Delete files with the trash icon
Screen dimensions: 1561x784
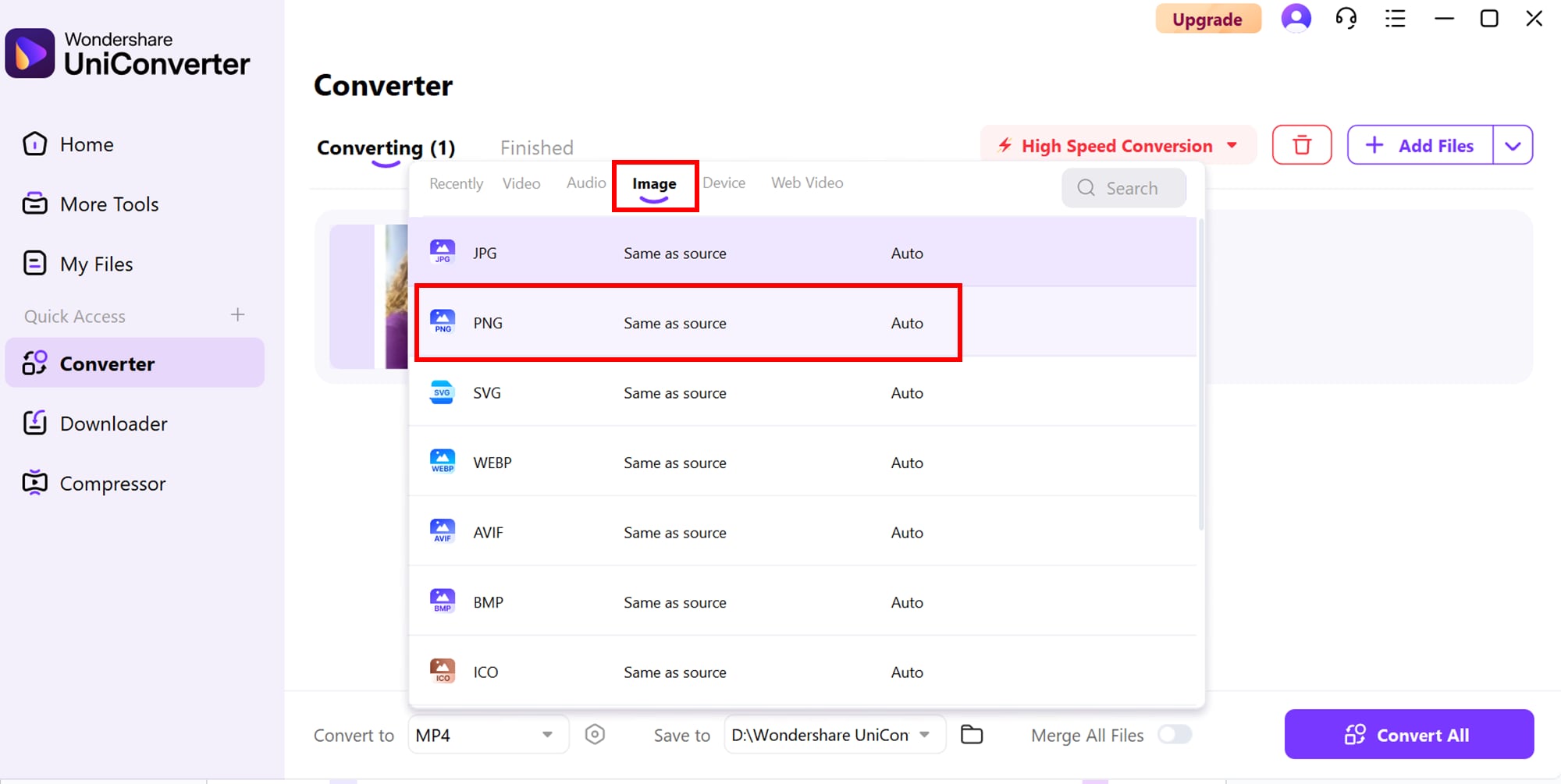1302,145
